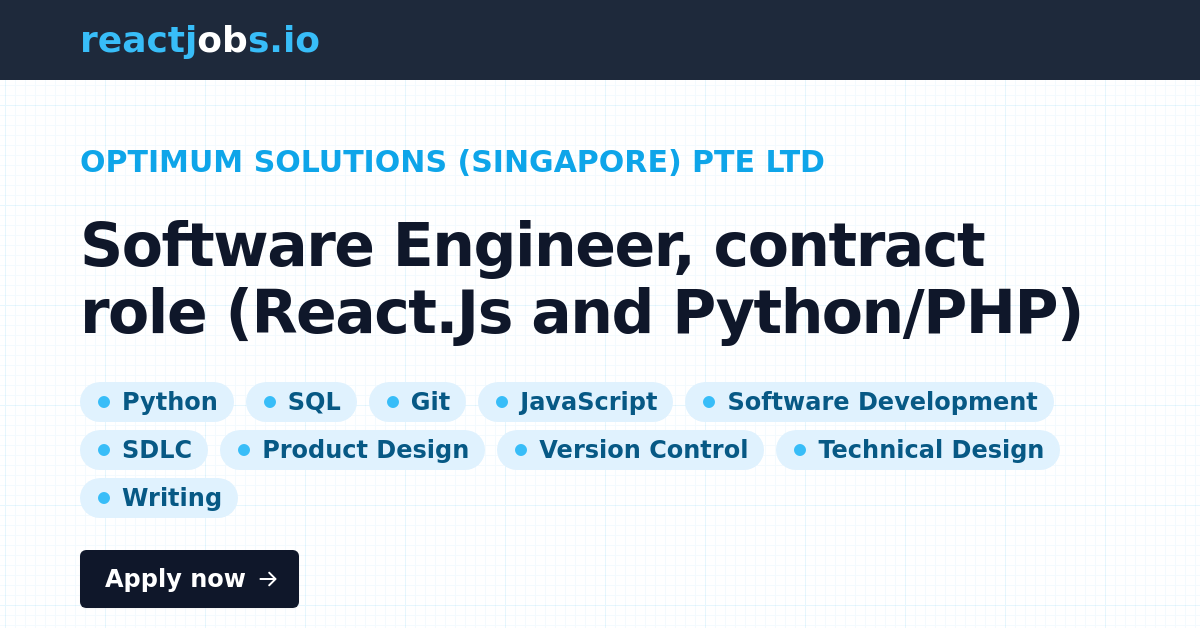The width and height of the screenshot is (1200, 628).
Task: Click the bullet icon on Version Control tag
Action: (521, 450)
